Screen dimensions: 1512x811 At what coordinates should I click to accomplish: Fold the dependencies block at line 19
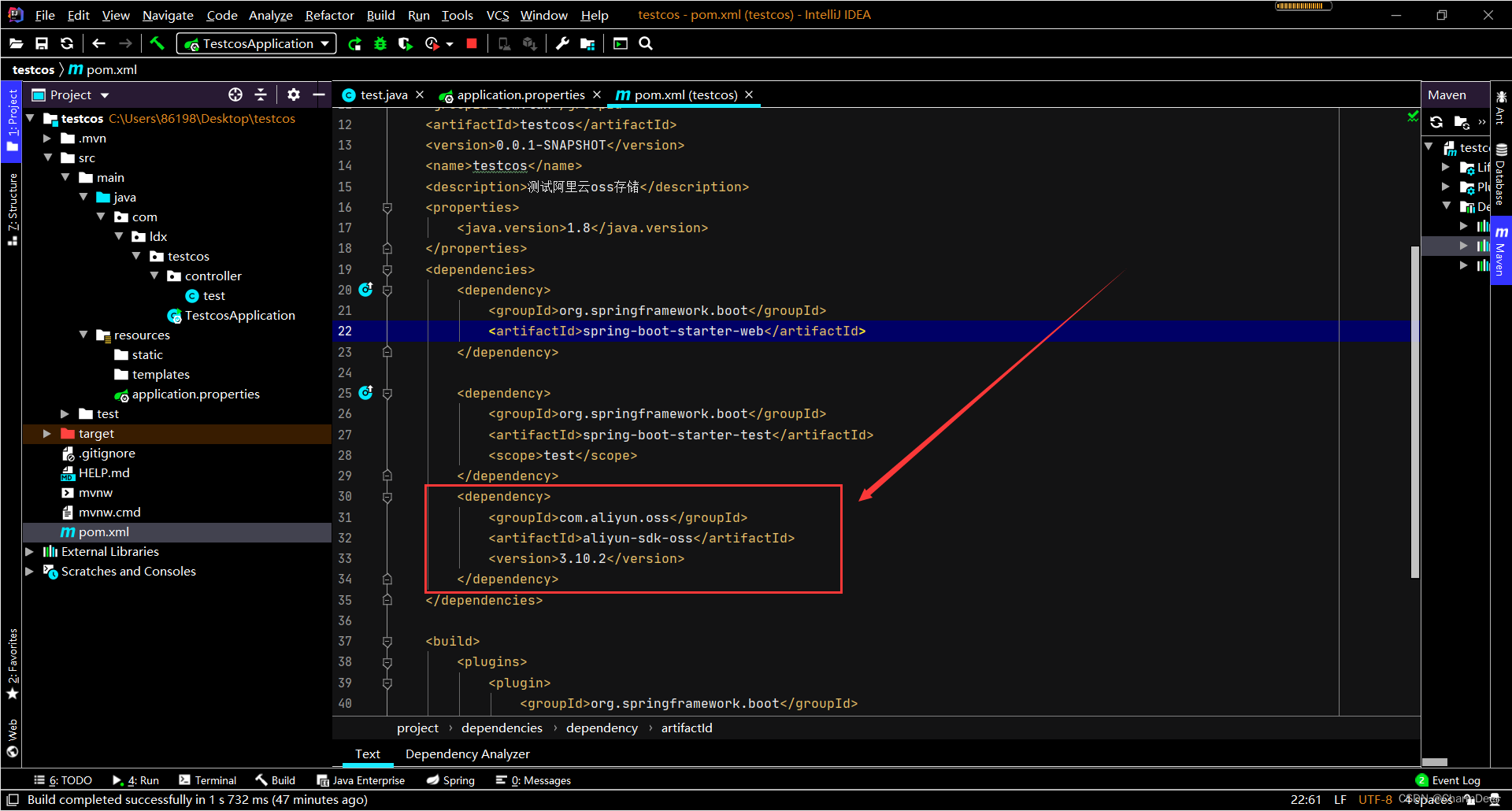click(x=387, y=270)
